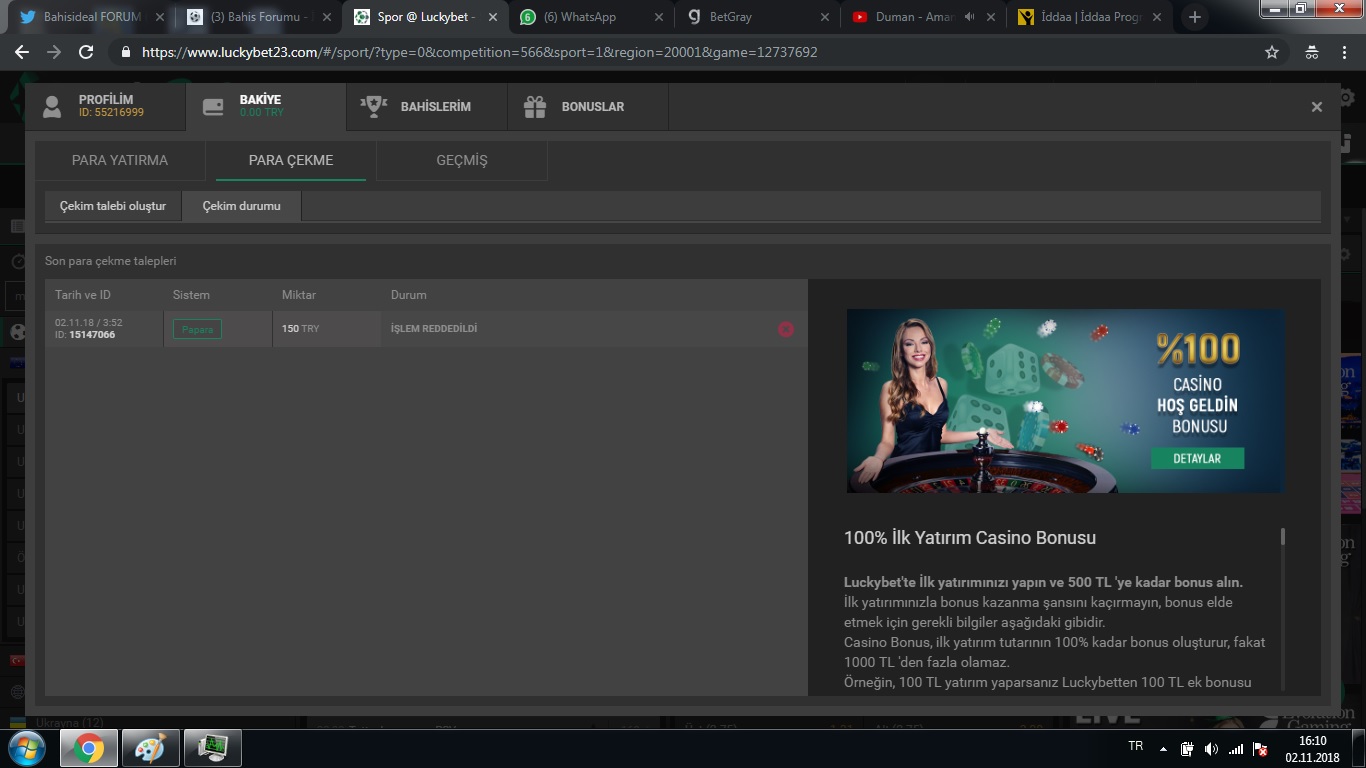Select the Bakiye wallet tab
Viewport: 1366px width, 768px height.
266,107
